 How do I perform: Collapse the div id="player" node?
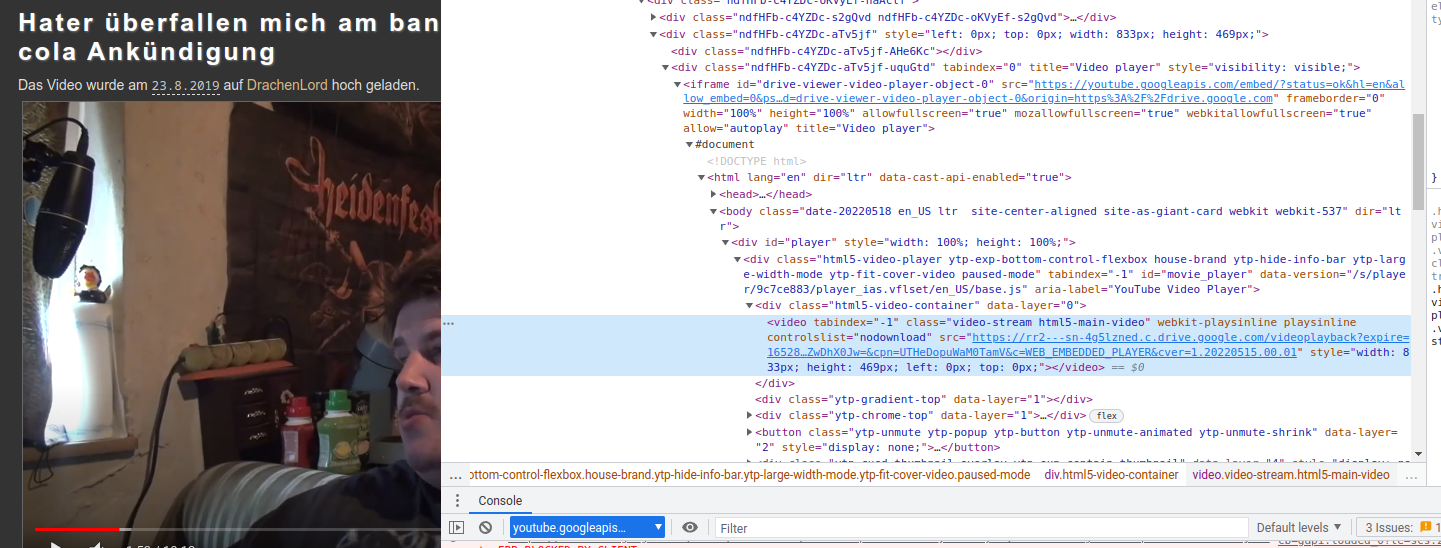(725, 242)
